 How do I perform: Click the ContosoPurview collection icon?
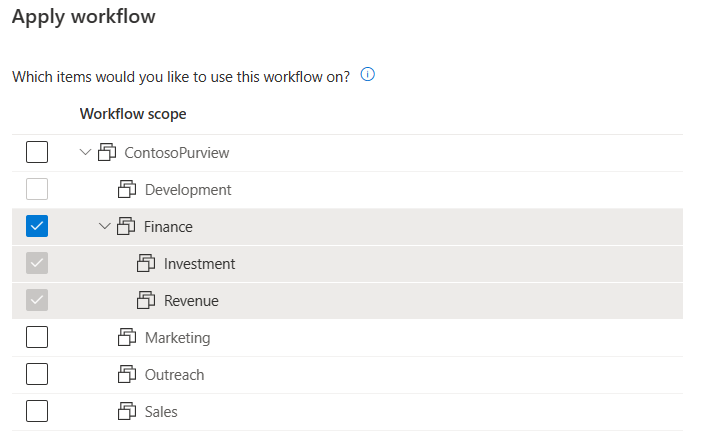click(107, 152)
